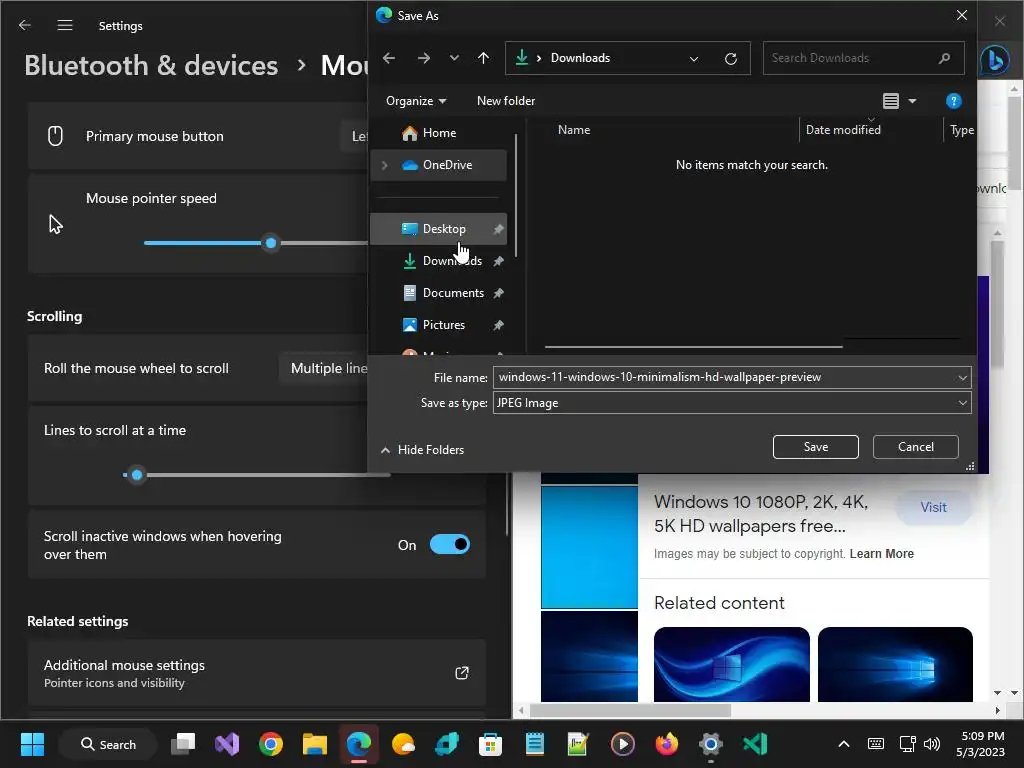Click Hide Folders
1024x768 pixels.
click(x=423, y=450)
